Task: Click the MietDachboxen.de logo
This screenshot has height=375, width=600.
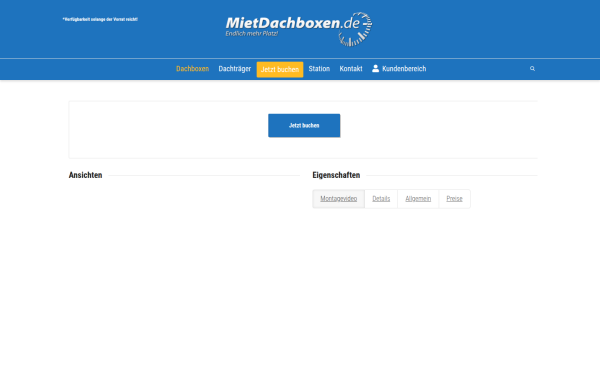Action: pyautogui.click(x=299, y=29)
